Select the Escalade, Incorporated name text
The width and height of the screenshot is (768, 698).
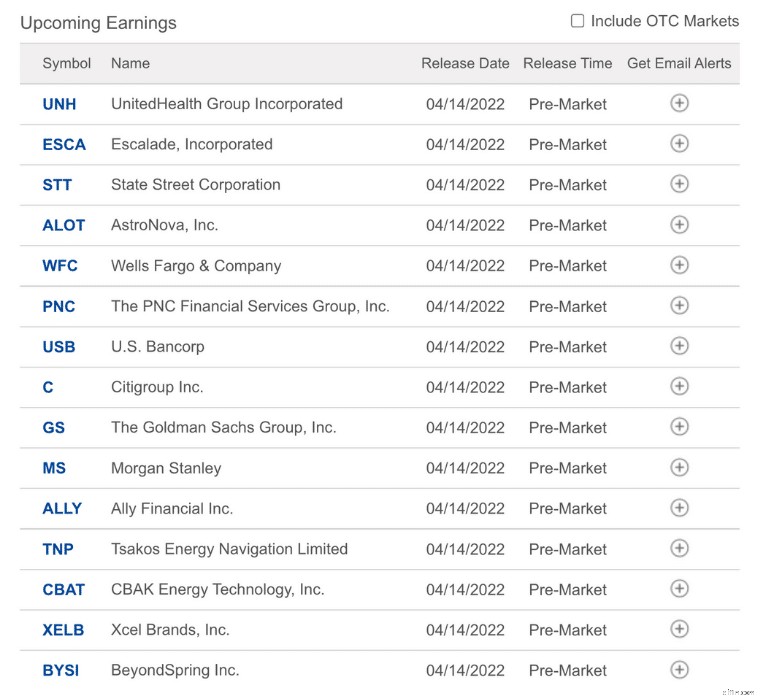[192, 144]
